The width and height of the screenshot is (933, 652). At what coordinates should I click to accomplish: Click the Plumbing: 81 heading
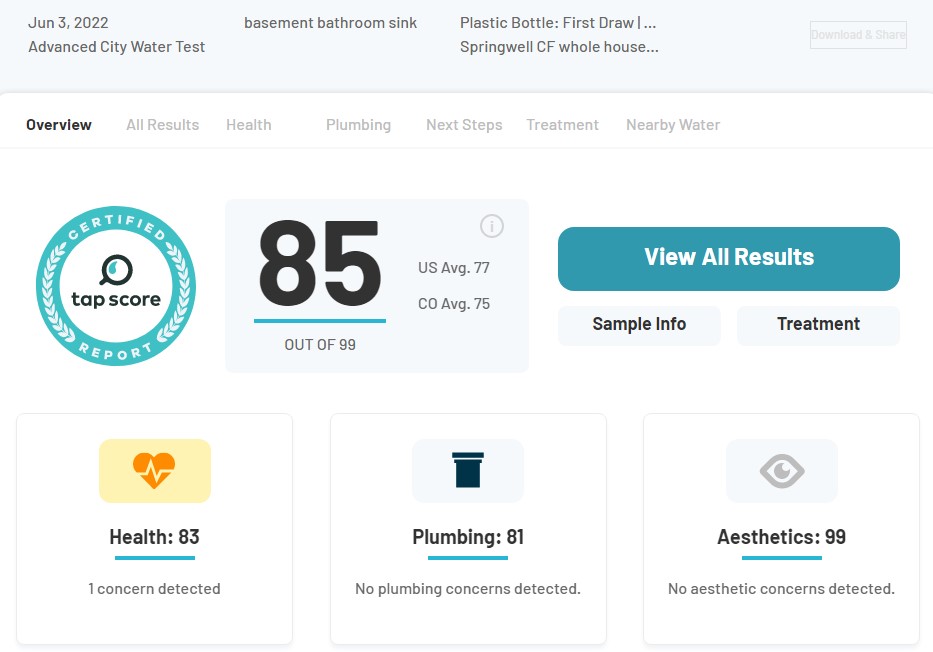pyautogui.click(x=468, y=537)
